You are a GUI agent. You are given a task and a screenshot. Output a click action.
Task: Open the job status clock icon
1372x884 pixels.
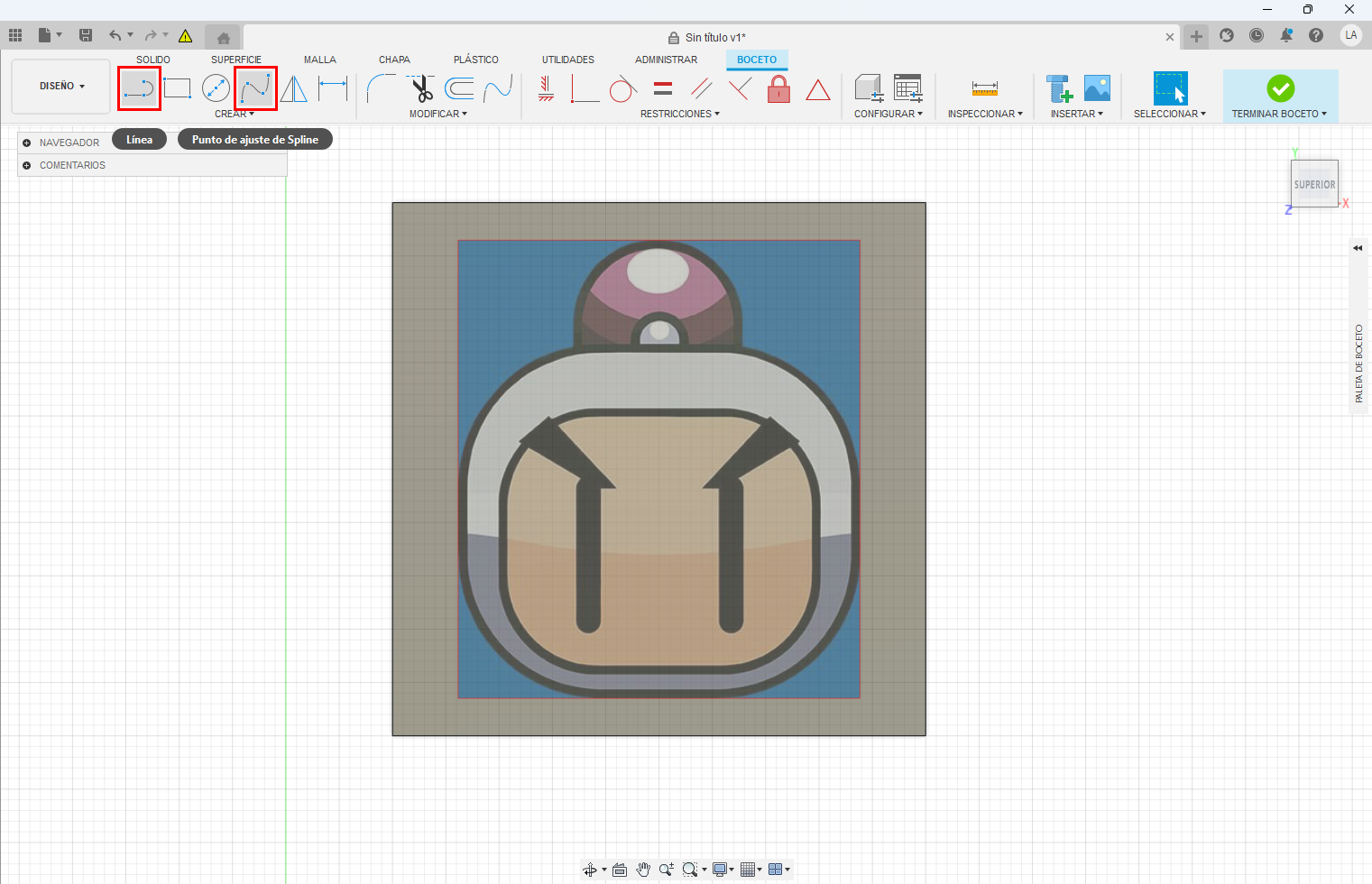[x=1257, y=35]
